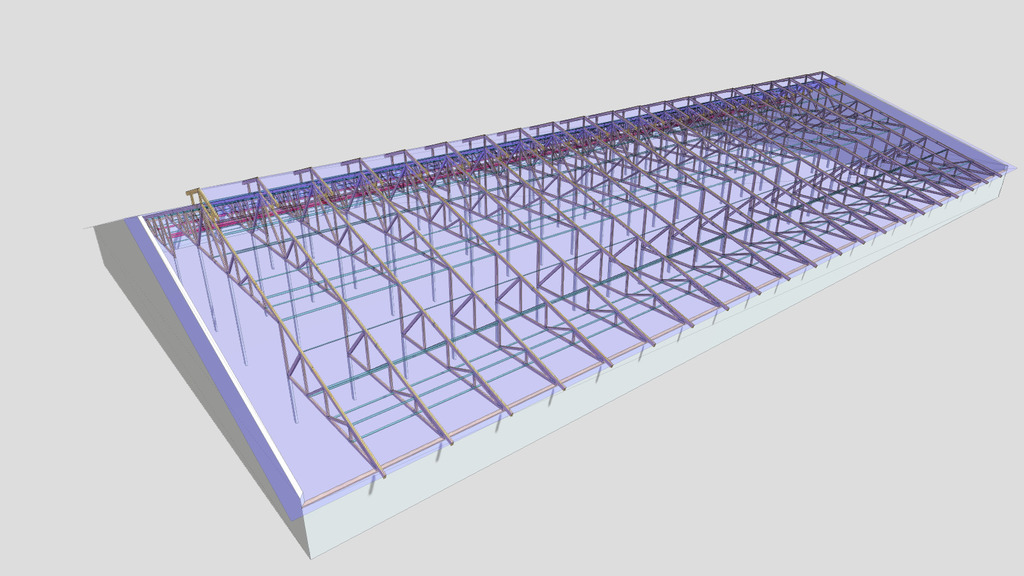Select the nearest yellow rafter at the gable end
This screenshot has width=1024, height=576.
point(293,336)
